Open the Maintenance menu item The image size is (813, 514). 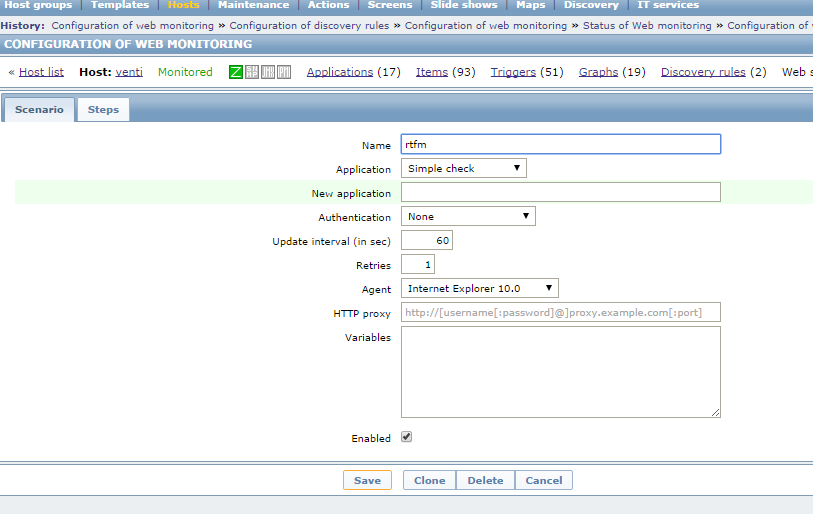(254, 5)
